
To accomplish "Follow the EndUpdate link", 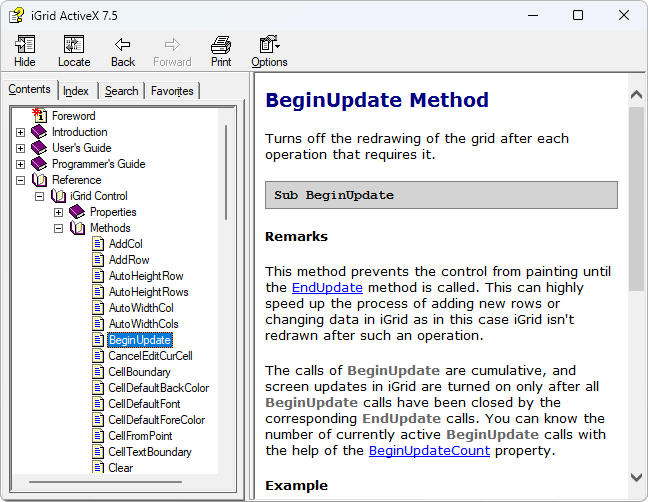I will (x=327, y=288).
